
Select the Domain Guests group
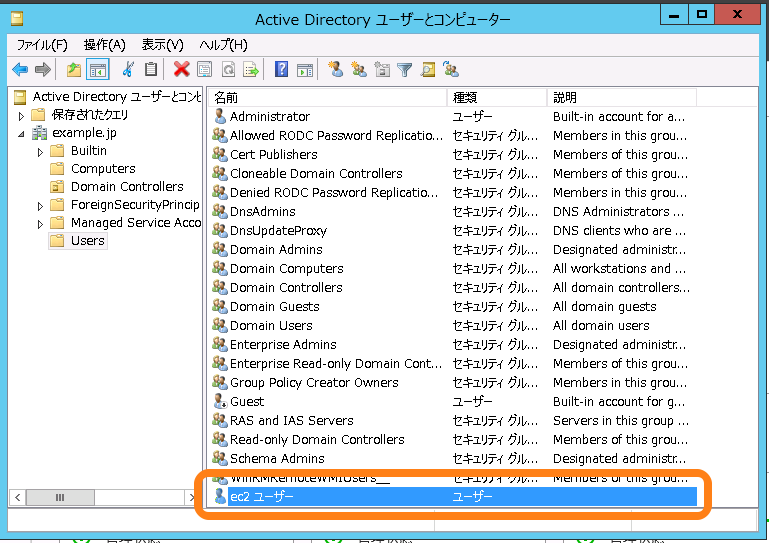454,307
